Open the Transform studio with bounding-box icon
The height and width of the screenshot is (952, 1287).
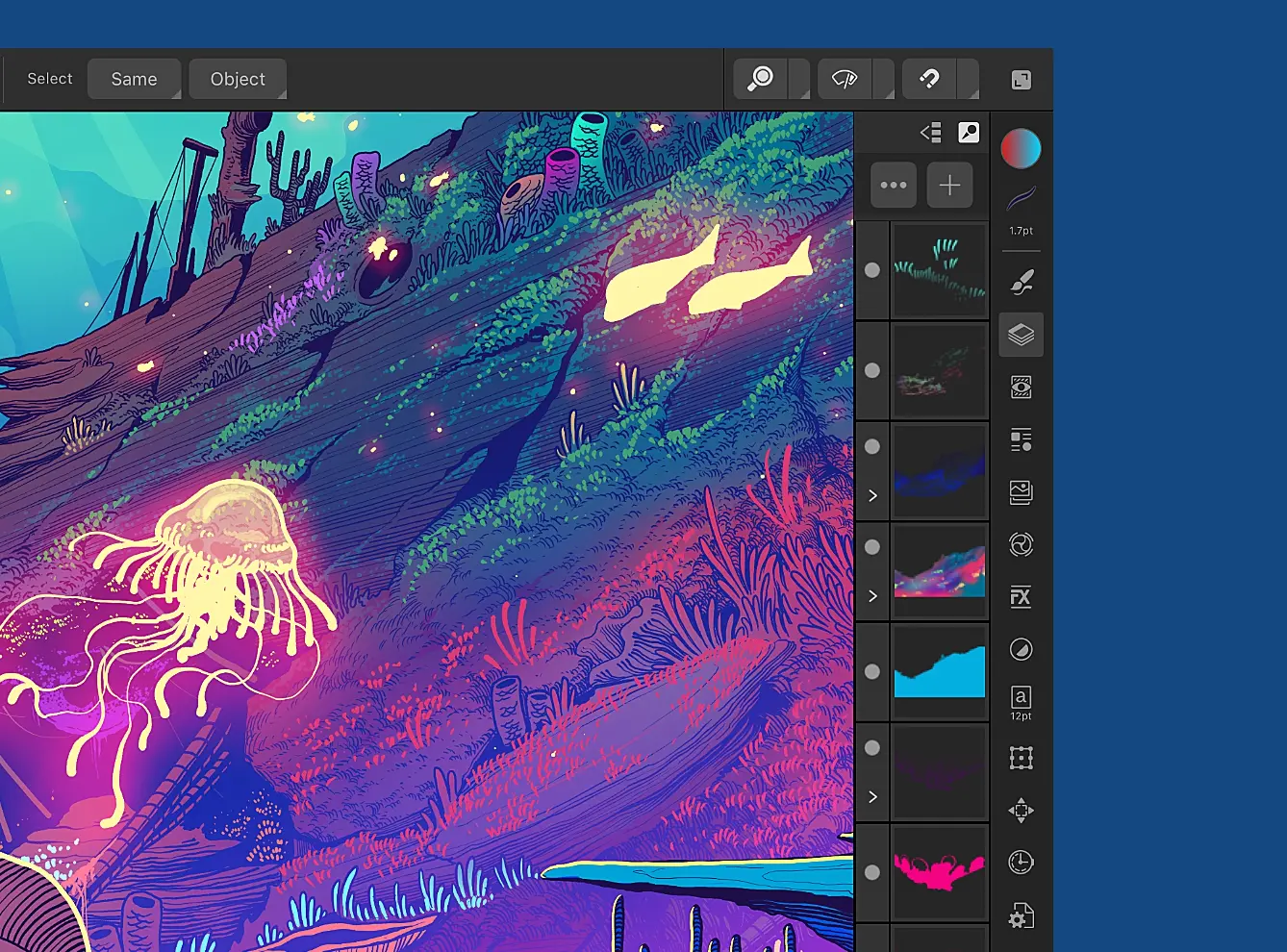(1021, 758)
